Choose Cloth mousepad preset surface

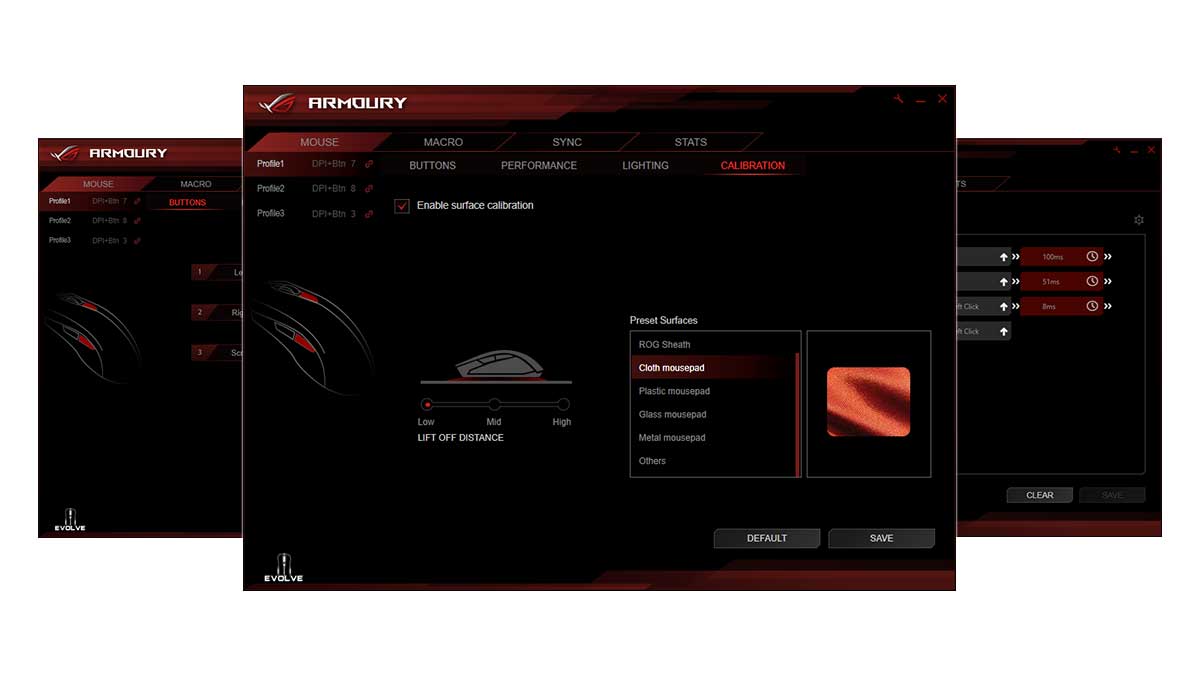[x=713, y=368]
